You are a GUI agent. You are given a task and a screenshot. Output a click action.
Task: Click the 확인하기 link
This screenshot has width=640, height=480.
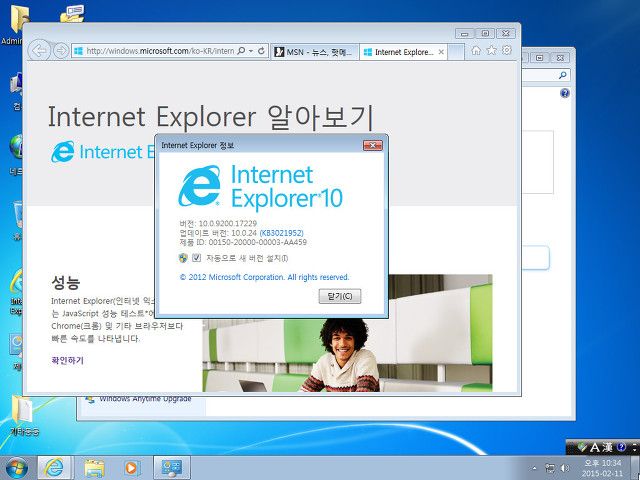pyautogui.click(x=67, y=360)
